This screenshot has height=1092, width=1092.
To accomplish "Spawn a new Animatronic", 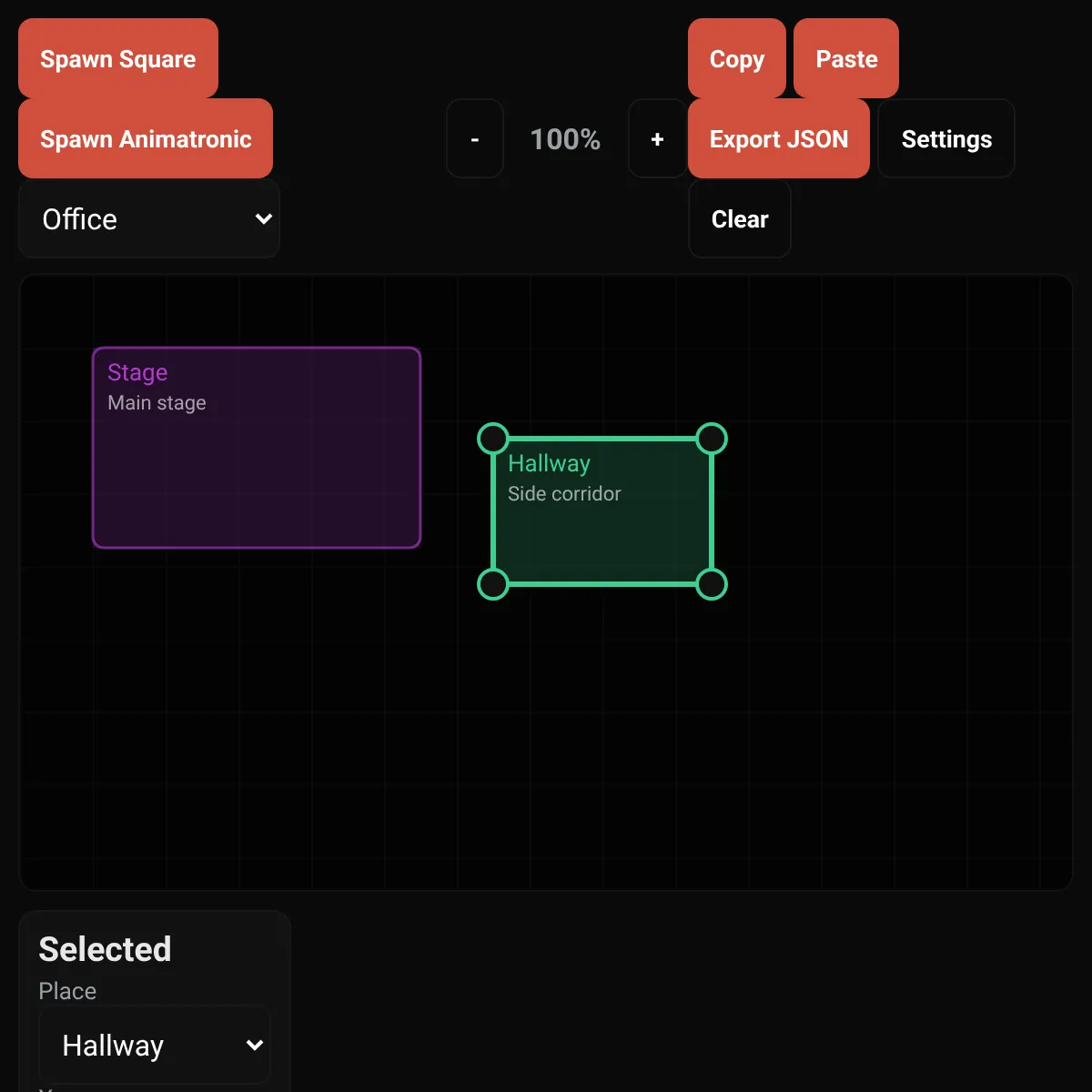I will (x=146, y=138).
